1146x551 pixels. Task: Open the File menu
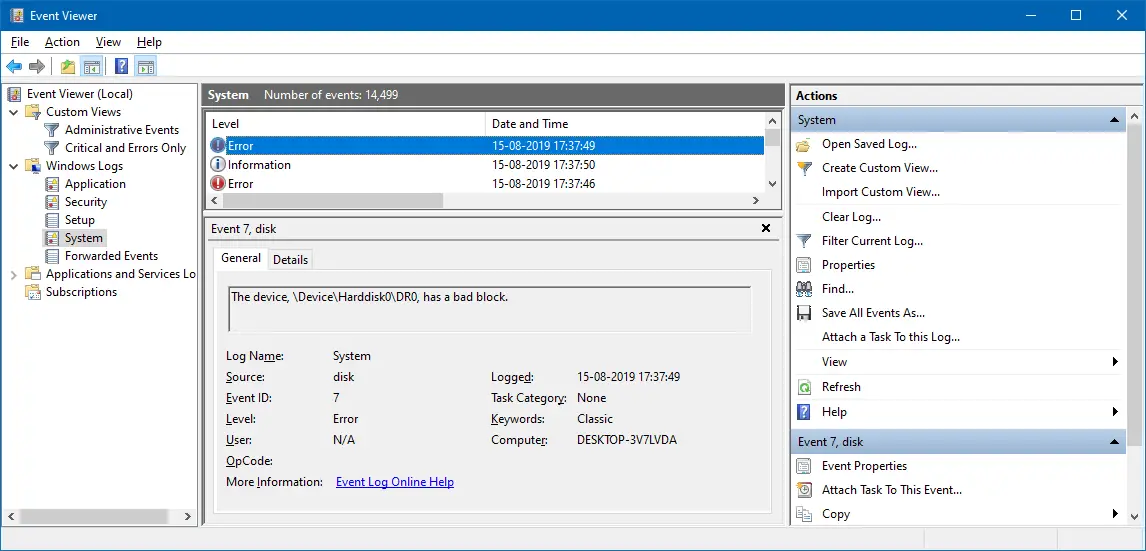[x=20, y=42]
